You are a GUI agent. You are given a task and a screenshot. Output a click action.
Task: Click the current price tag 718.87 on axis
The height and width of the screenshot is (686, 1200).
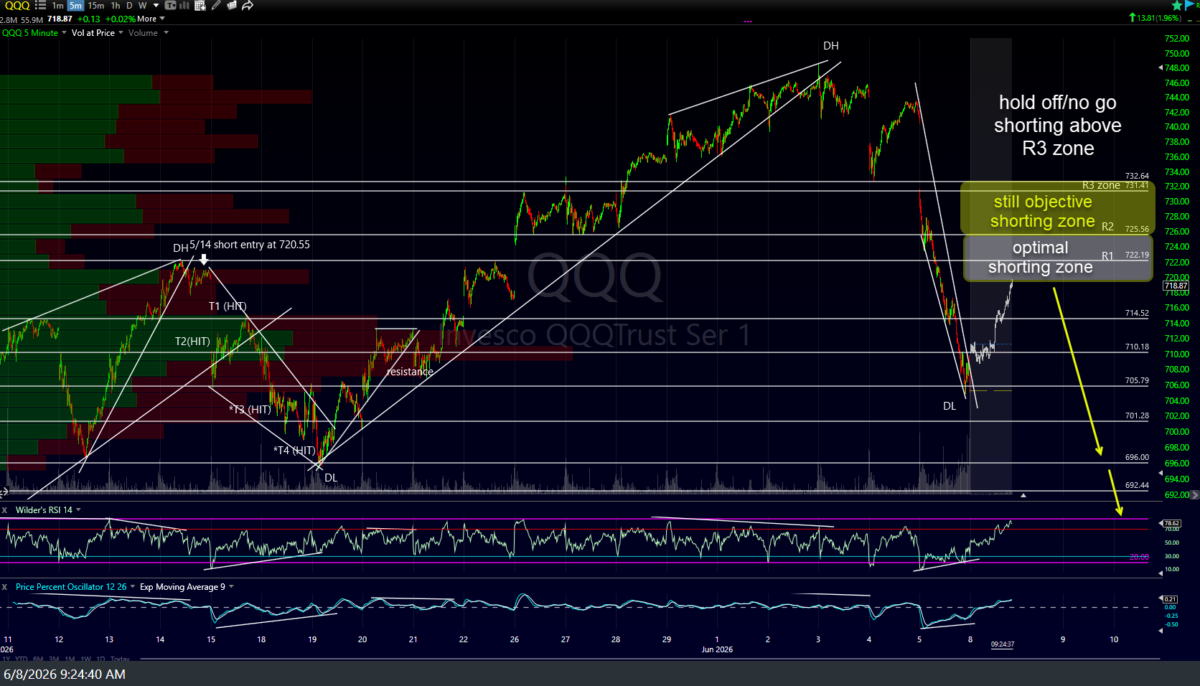tap(1176, 287)
